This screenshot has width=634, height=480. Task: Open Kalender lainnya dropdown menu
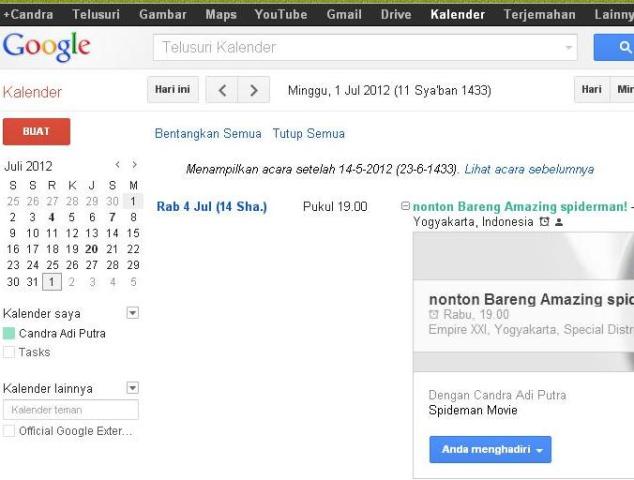[133, 388]
